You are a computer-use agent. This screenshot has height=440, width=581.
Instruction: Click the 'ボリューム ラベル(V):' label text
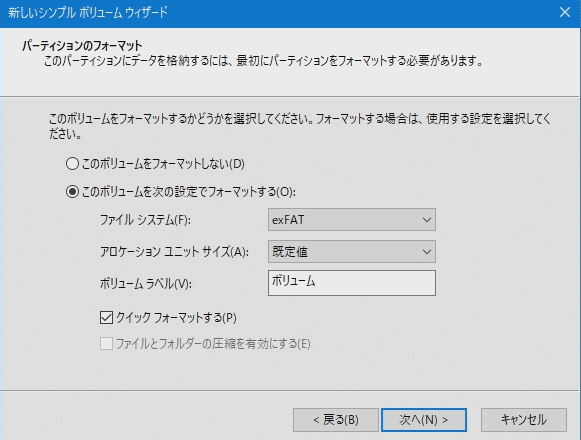point(146,284)
